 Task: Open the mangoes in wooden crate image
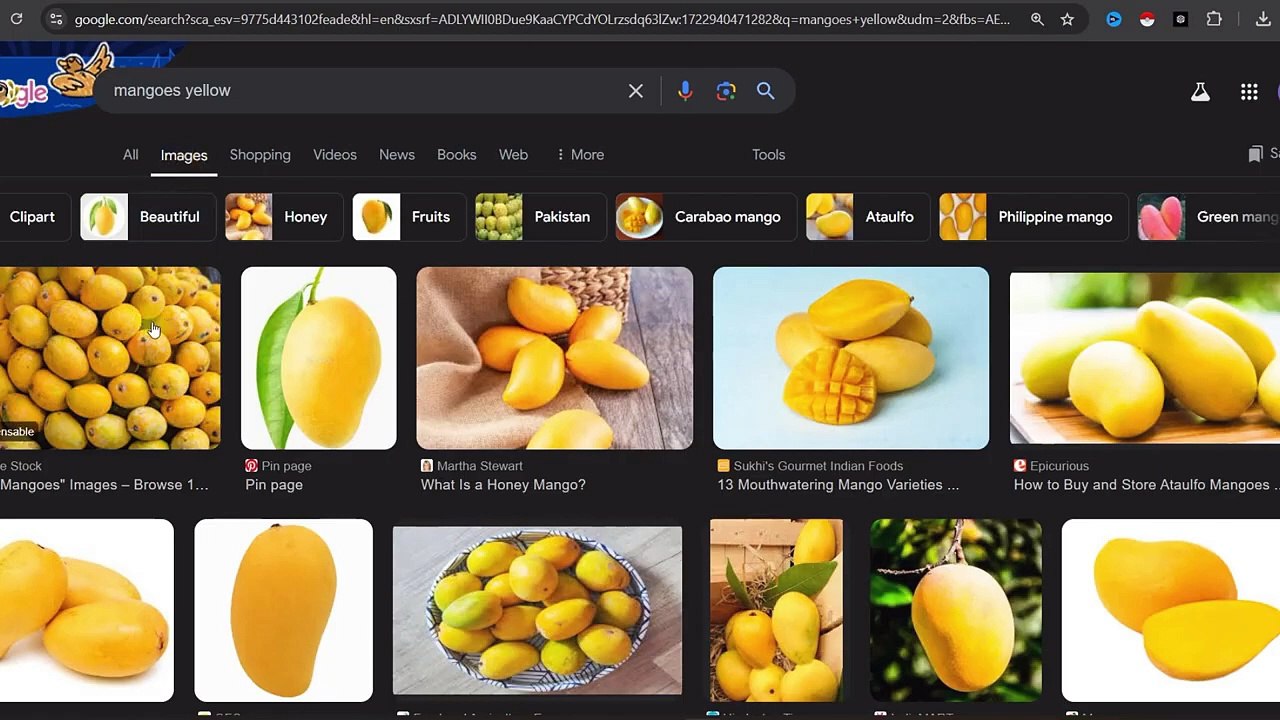click(x=777, y=610)
